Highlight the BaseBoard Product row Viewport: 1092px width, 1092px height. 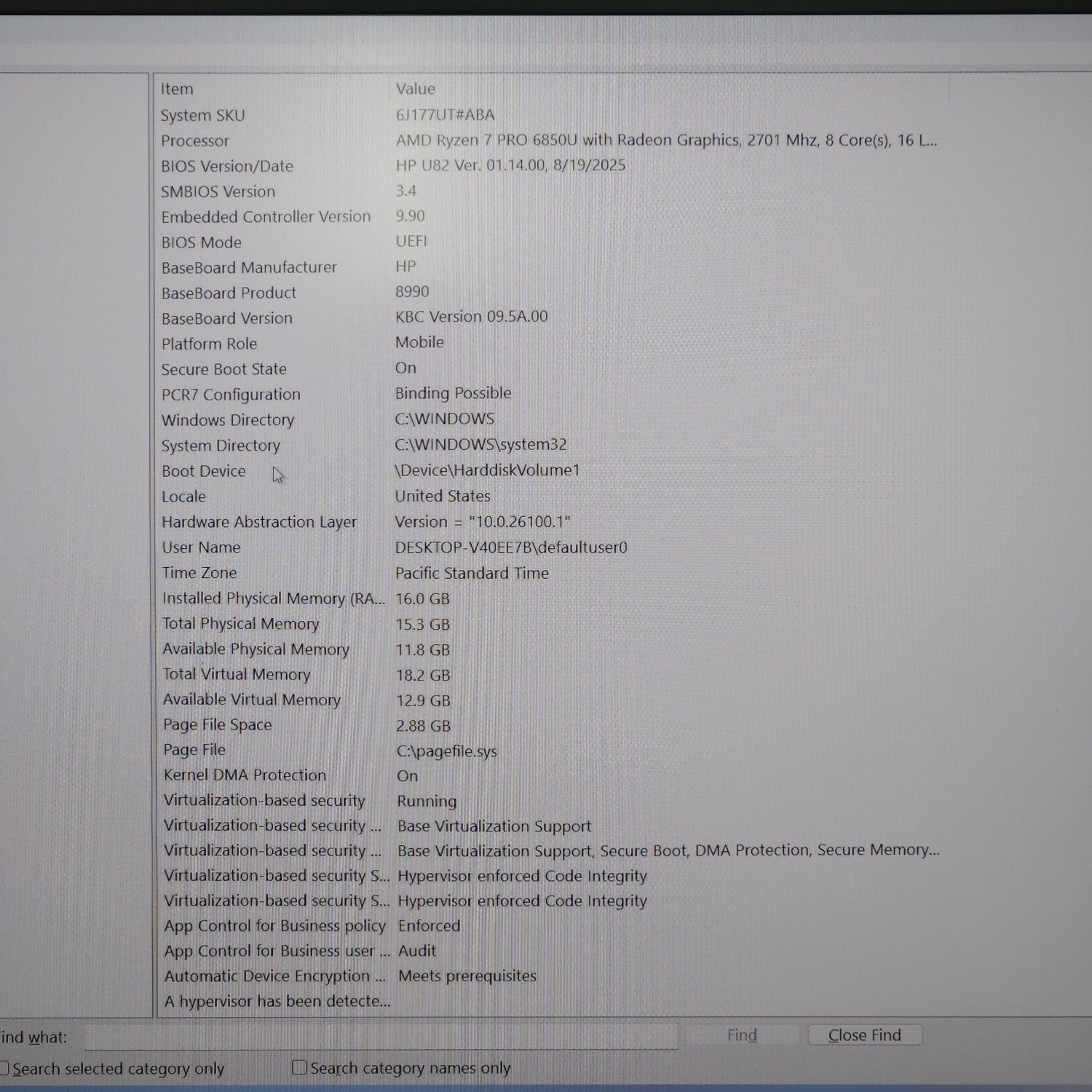coord(229,293)
